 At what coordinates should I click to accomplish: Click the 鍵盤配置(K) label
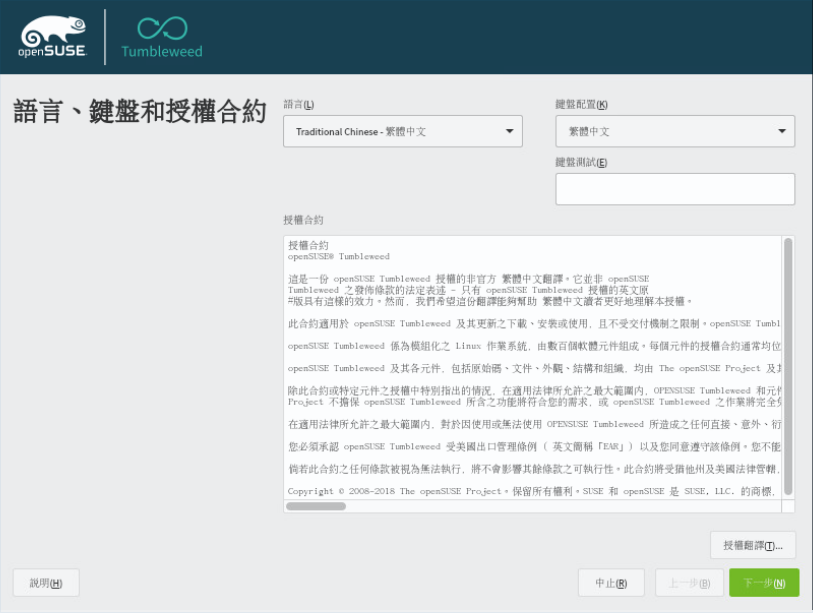(581, 104)
